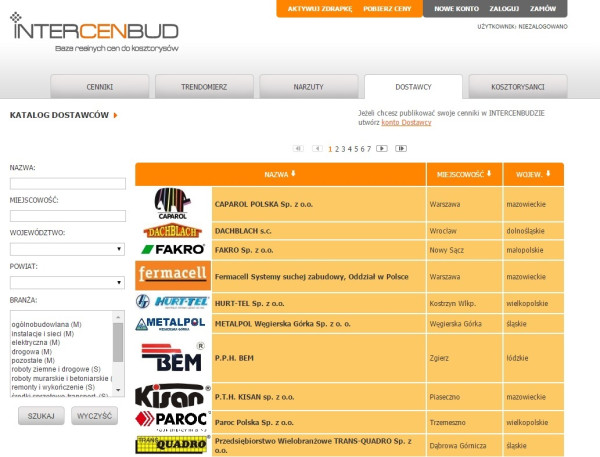Sort the list by Nazwa column
Image resolution: width=600 pixels, height=457 pixels.
[279, 173]
